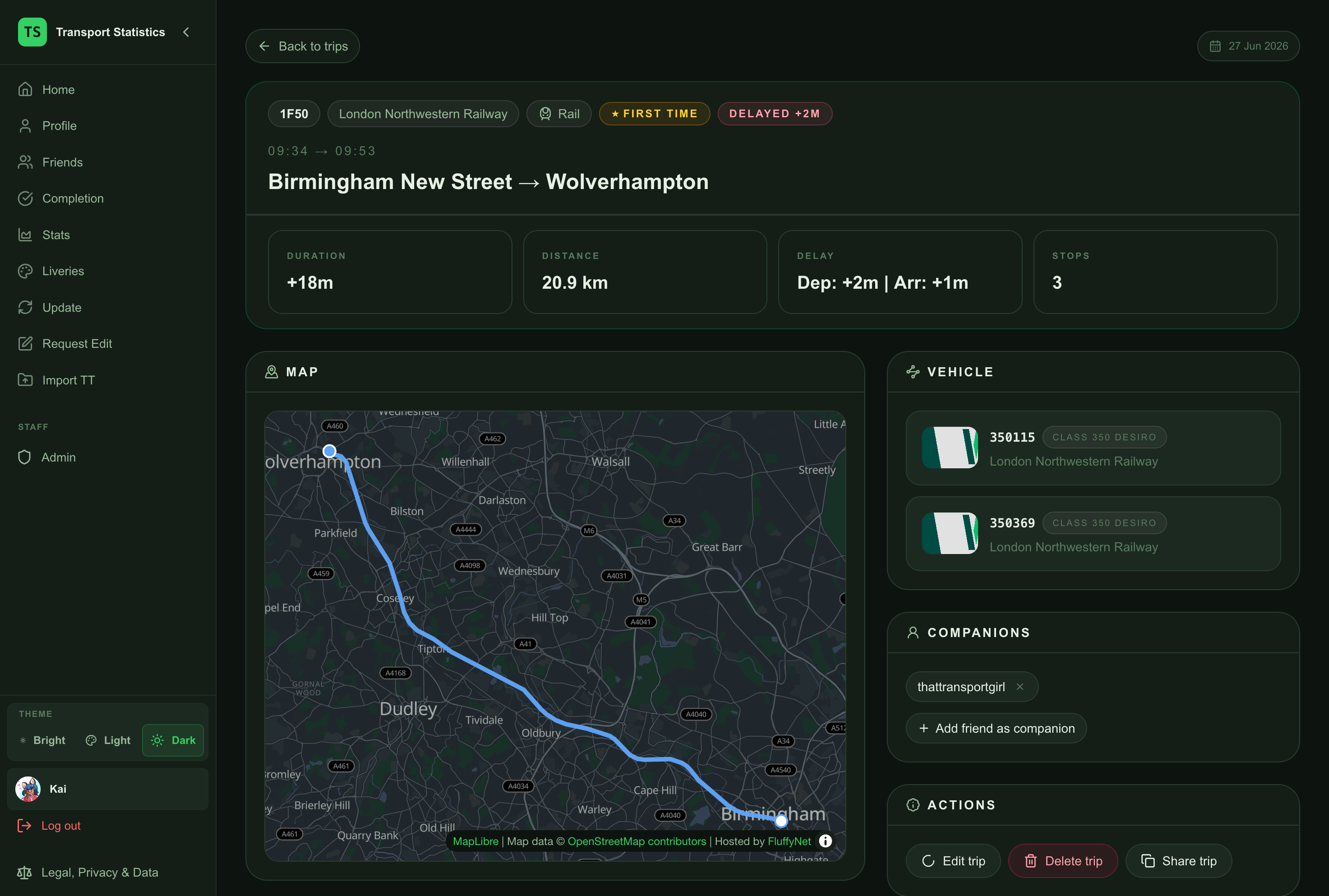Share this trip
The image size is (1329, 896).
[1179, 861]
